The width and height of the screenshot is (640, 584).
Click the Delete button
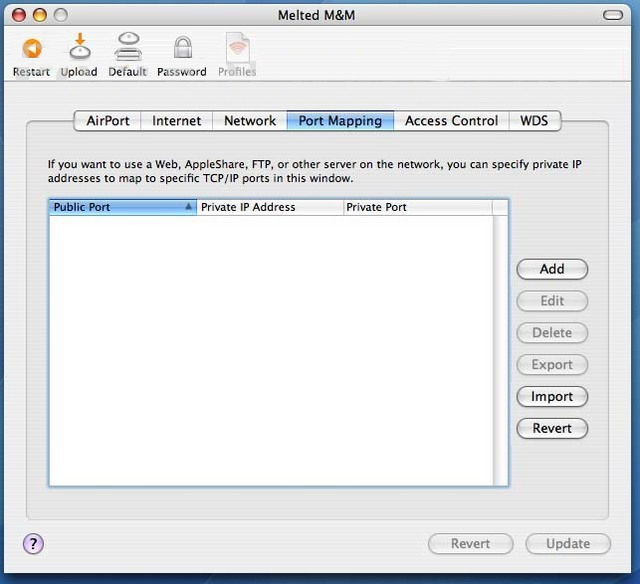click(x=552, y=333)
